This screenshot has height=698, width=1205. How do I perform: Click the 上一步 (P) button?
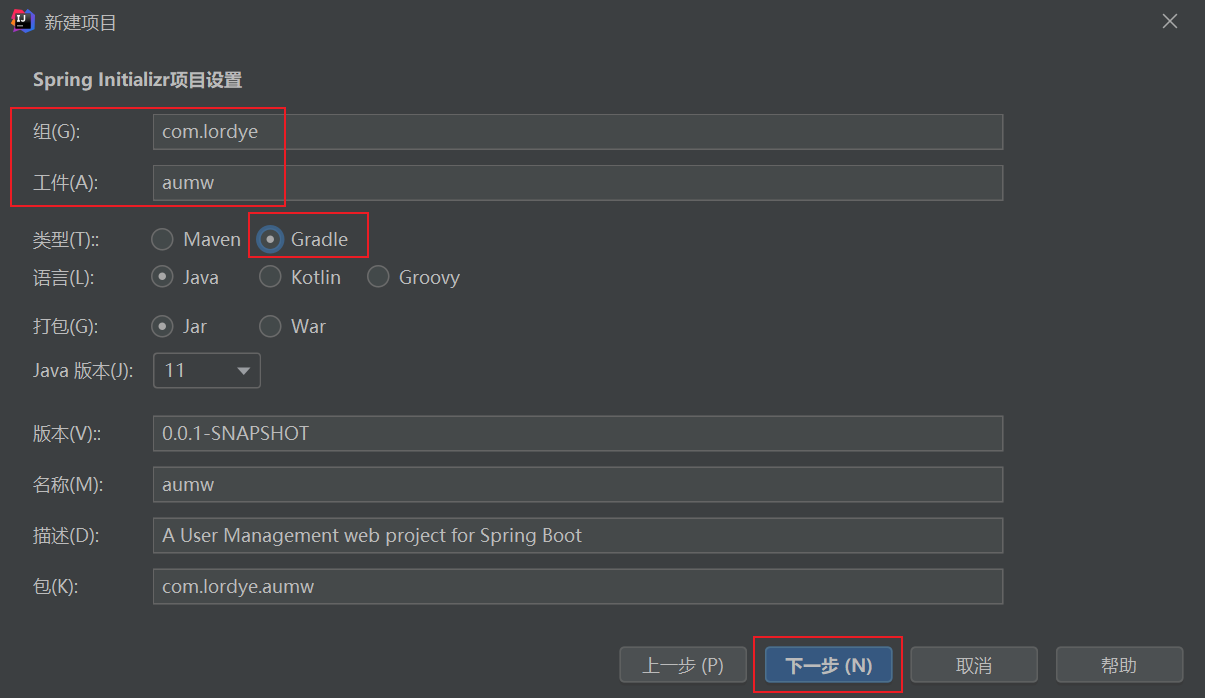(x=683, y=664)
